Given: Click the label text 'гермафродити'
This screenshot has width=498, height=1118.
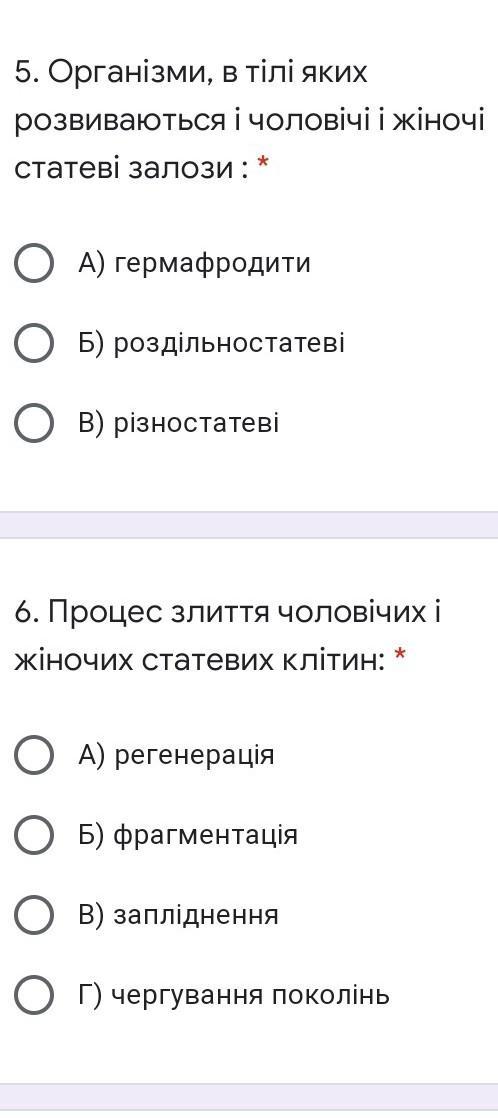Looking at the screenshot, I should (213, 264).
